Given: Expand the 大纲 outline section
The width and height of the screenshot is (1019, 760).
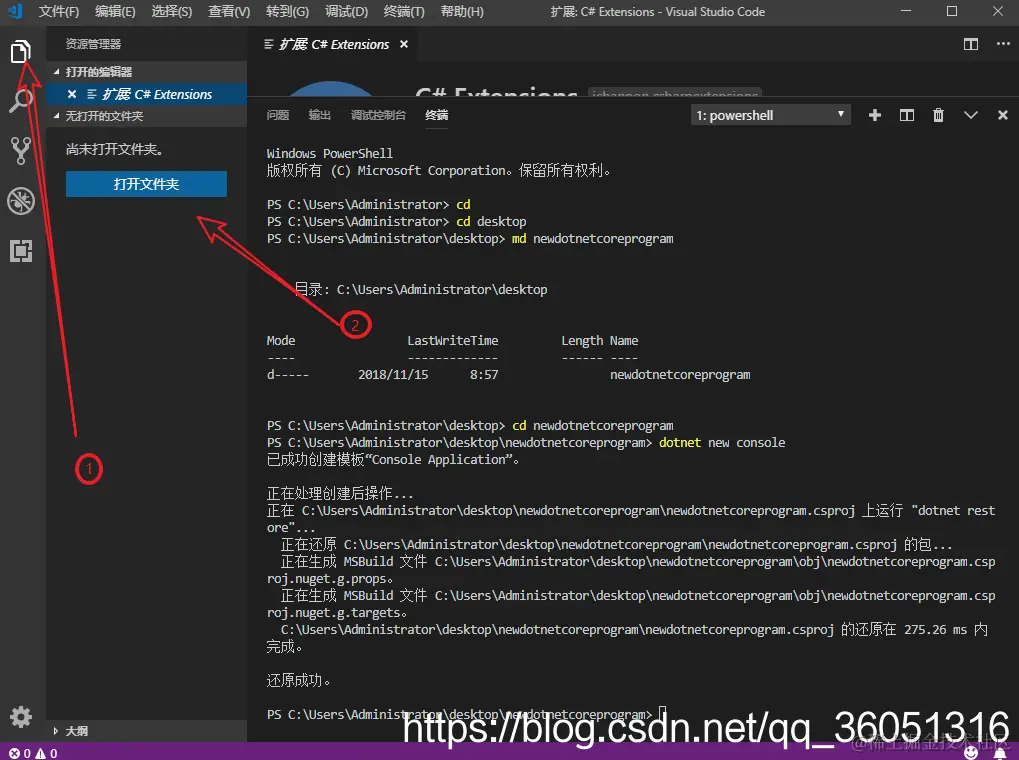Looking at the screenshot, I should [147, 731].
